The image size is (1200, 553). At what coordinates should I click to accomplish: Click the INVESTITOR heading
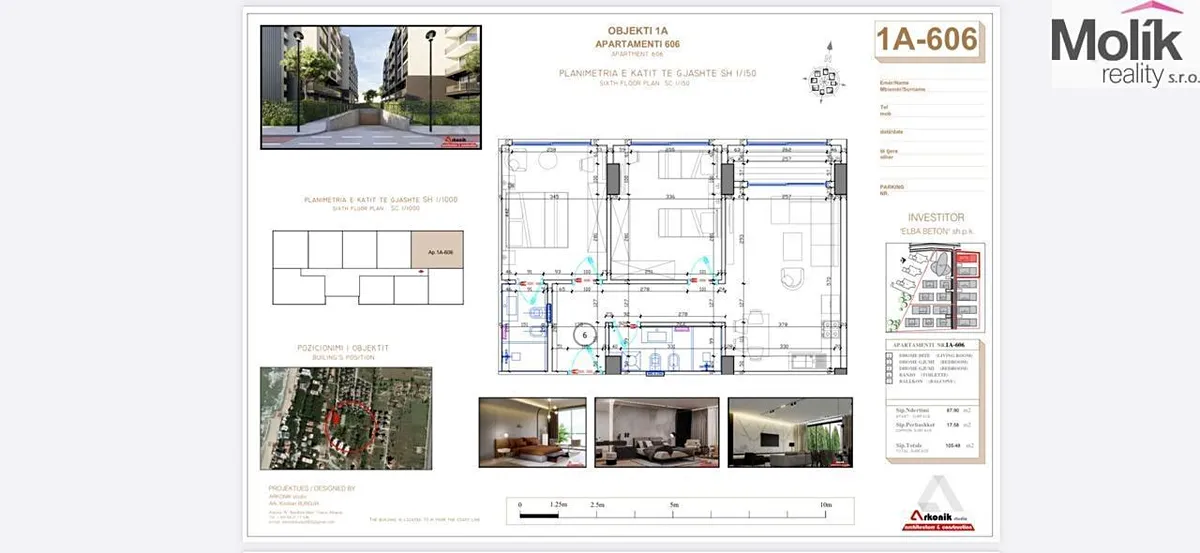click(935, 217)
